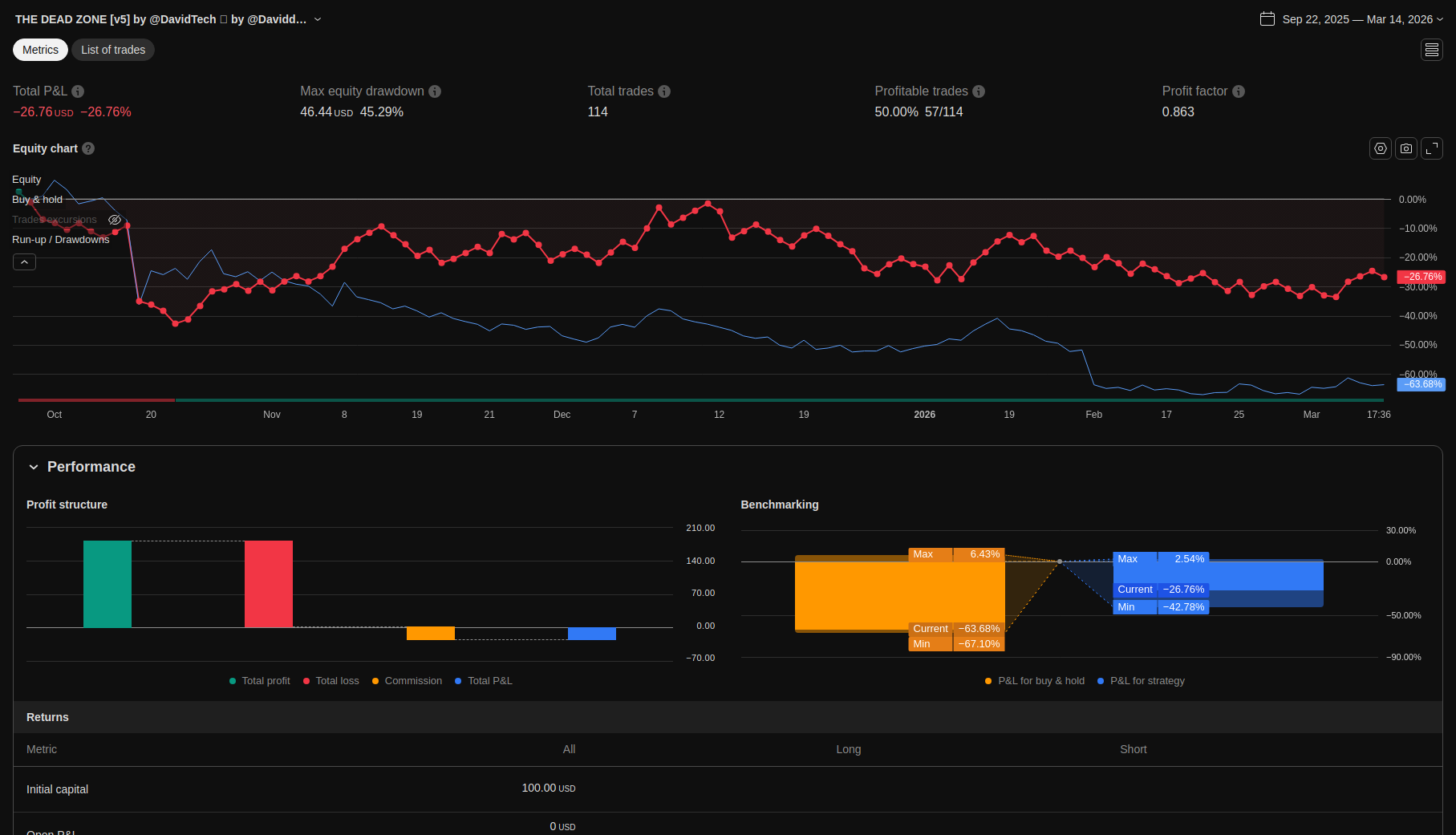Image resolution: width=1456 pixels, height=835 pixels.
Task: Click the Max equity drawdown info icon
Action: pyautogui.click(x=435, y=91)
